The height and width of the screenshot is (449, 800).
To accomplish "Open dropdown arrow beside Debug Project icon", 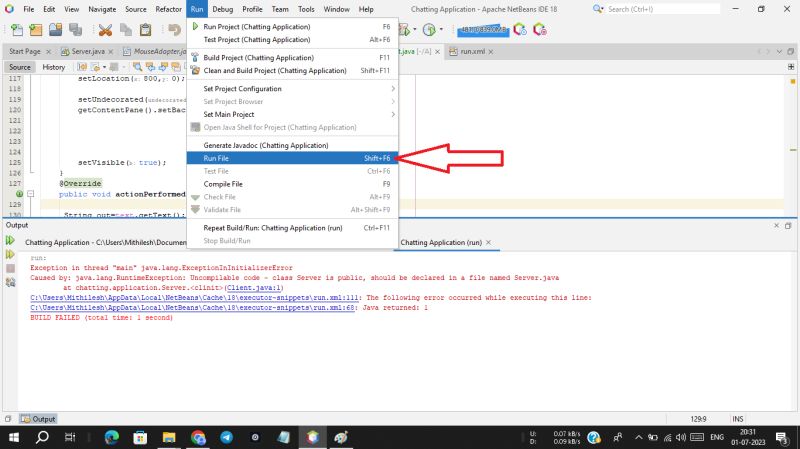I will (414, 30).
